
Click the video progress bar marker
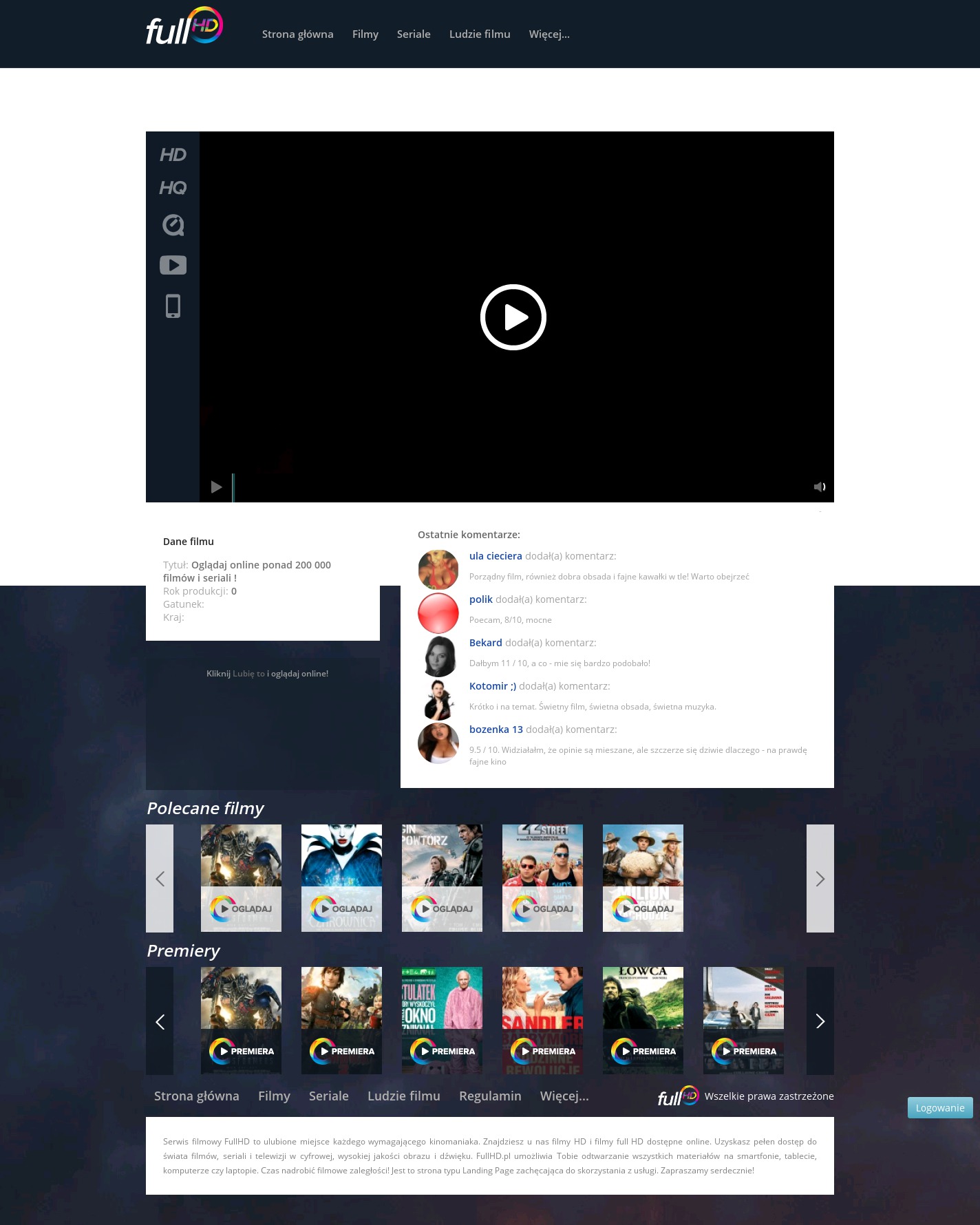click(x=233, y=487)
